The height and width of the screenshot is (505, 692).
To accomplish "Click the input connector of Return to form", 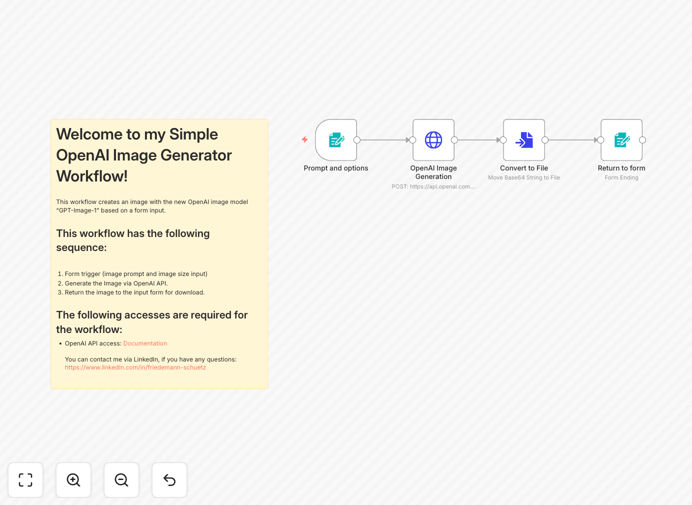I will click(601, 140).
